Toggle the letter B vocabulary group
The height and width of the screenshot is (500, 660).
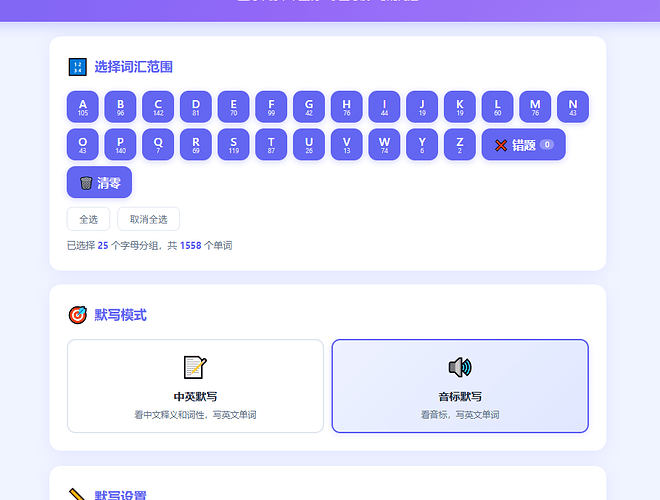tap(121, 106)
